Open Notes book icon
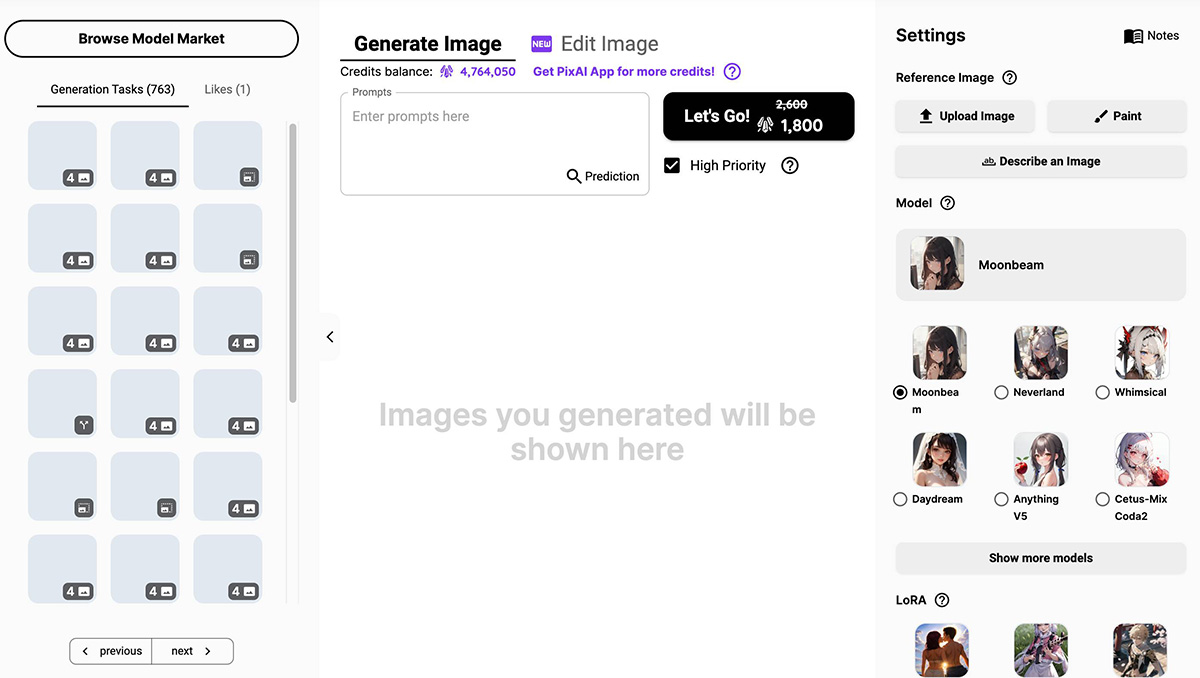 tap(1133, 36)
